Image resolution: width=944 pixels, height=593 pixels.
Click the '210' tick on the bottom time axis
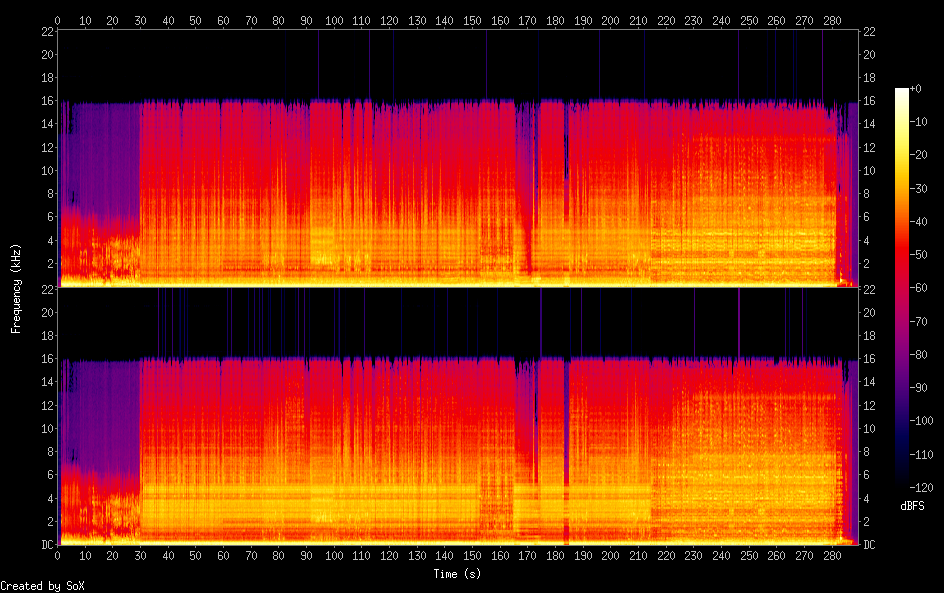pyautogui.click(x=638, y=556)
